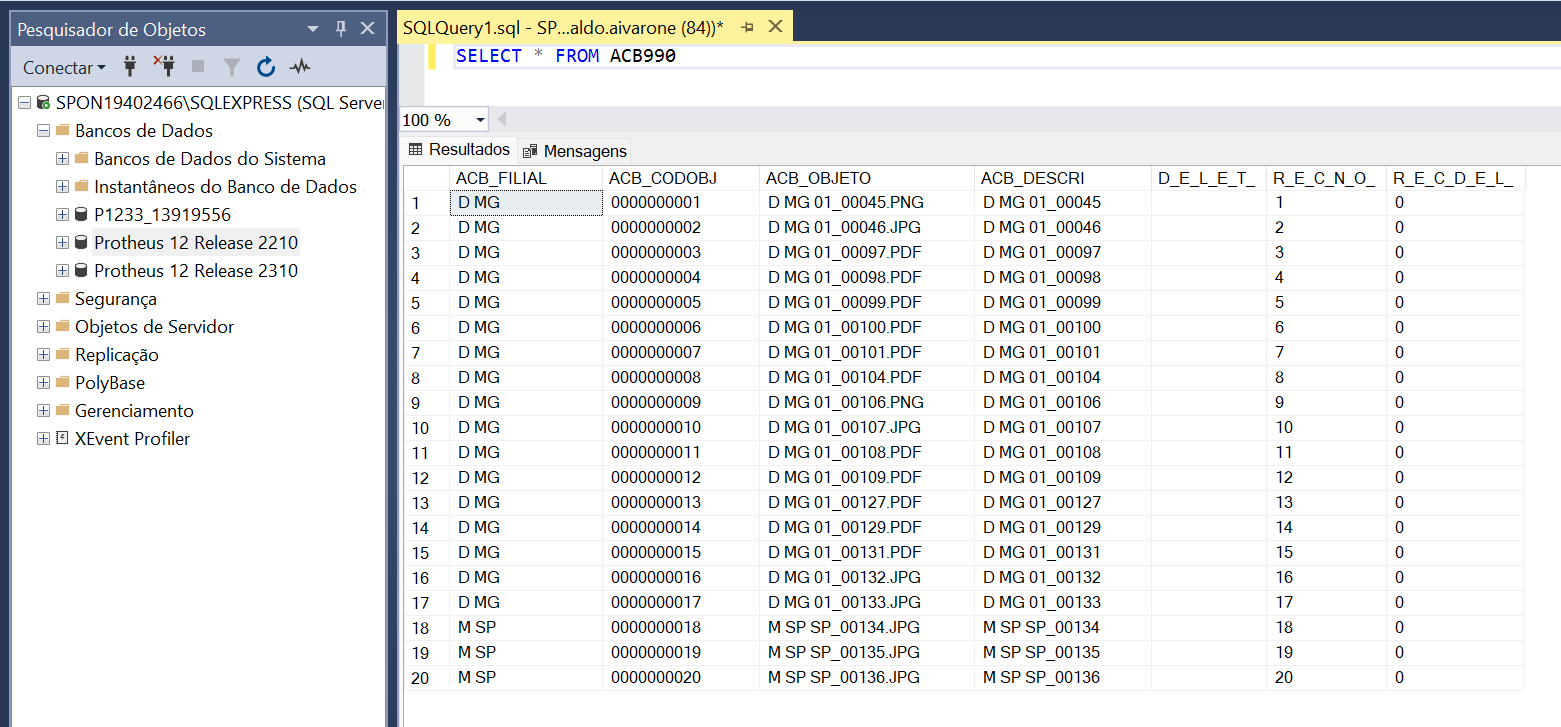Pin the Pesquisador de Objetos panel
The width and height of the screenshot is (1561, 727).
point(341,28)
